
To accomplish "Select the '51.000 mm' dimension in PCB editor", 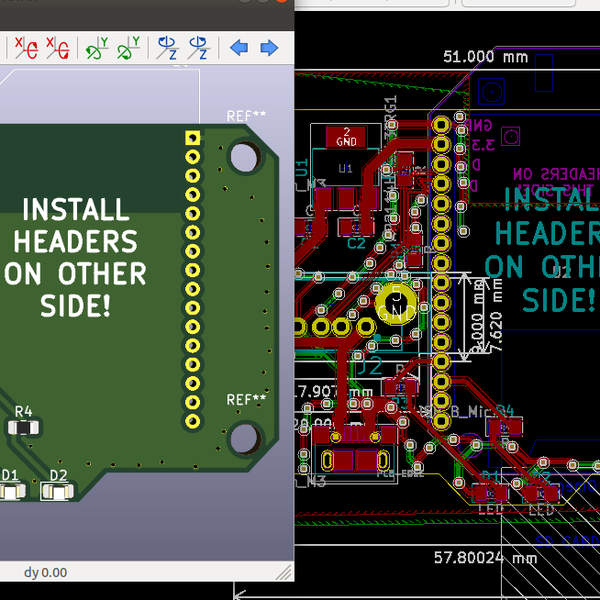I will click(x=486, y=57).
